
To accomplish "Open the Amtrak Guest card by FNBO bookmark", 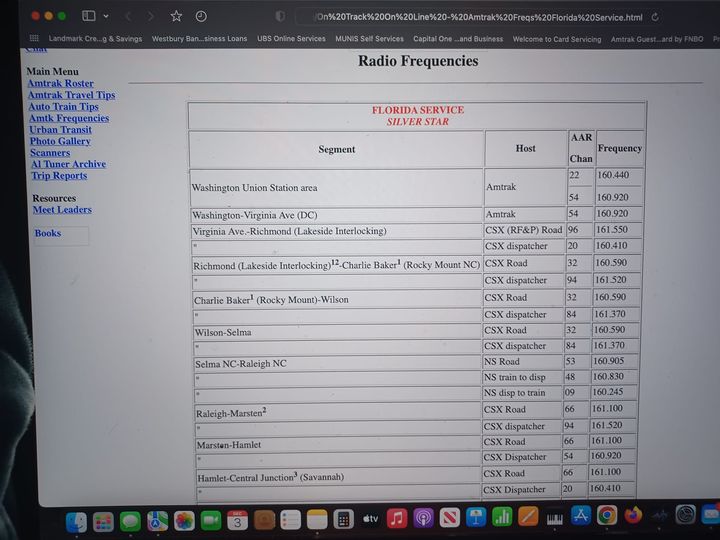I will pos(657,39).
